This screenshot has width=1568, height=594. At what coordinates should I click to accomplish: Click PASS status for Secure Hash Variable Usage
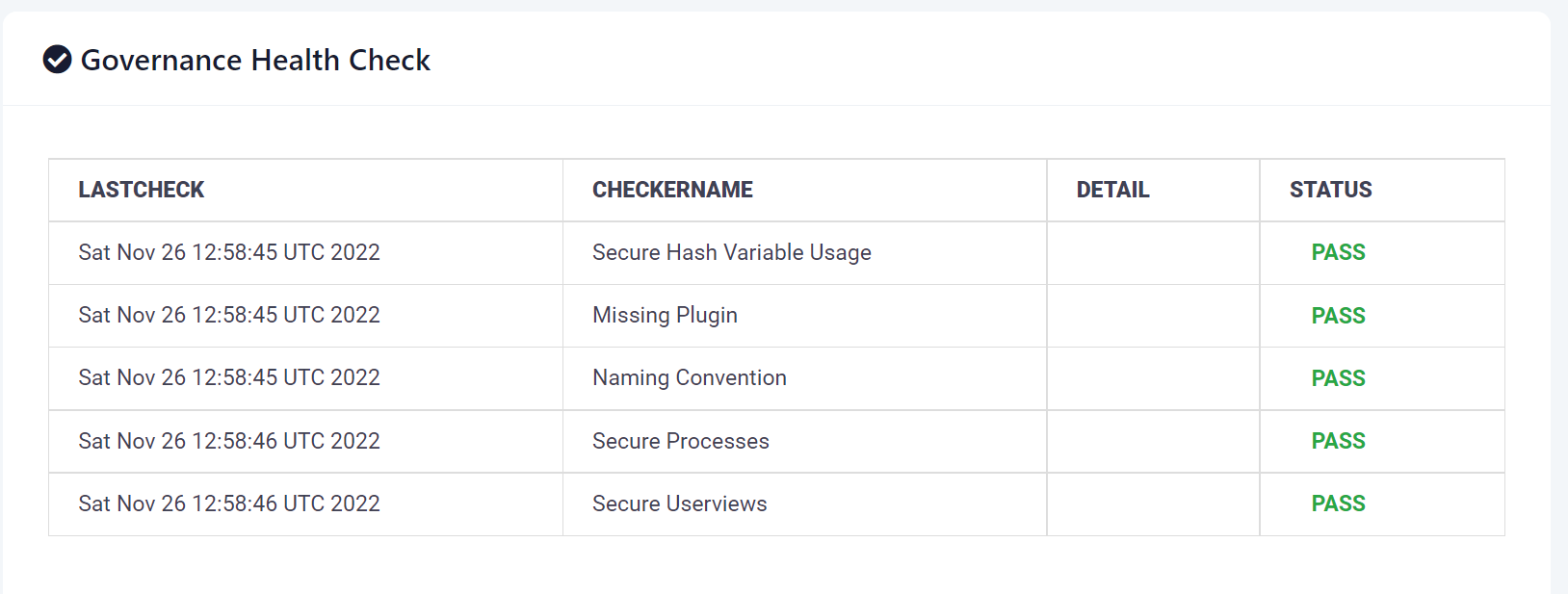point(1338,252)
